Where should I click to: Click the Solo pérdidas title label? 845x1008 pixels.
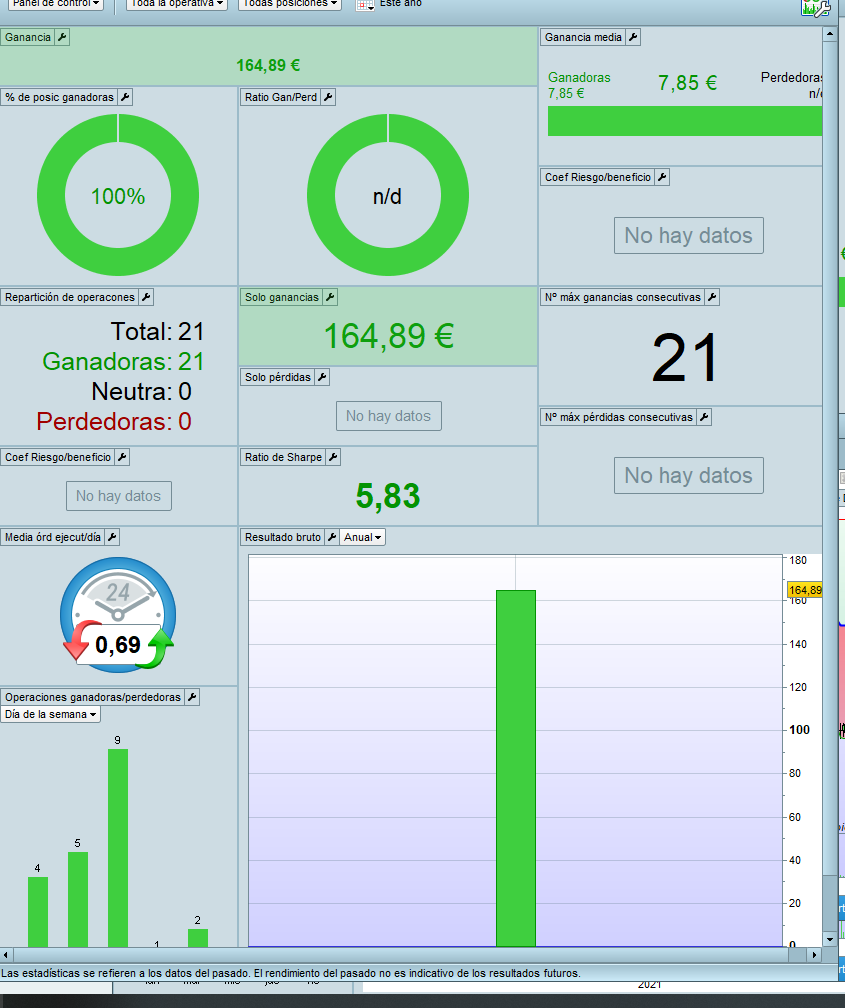tap(278, 377)
